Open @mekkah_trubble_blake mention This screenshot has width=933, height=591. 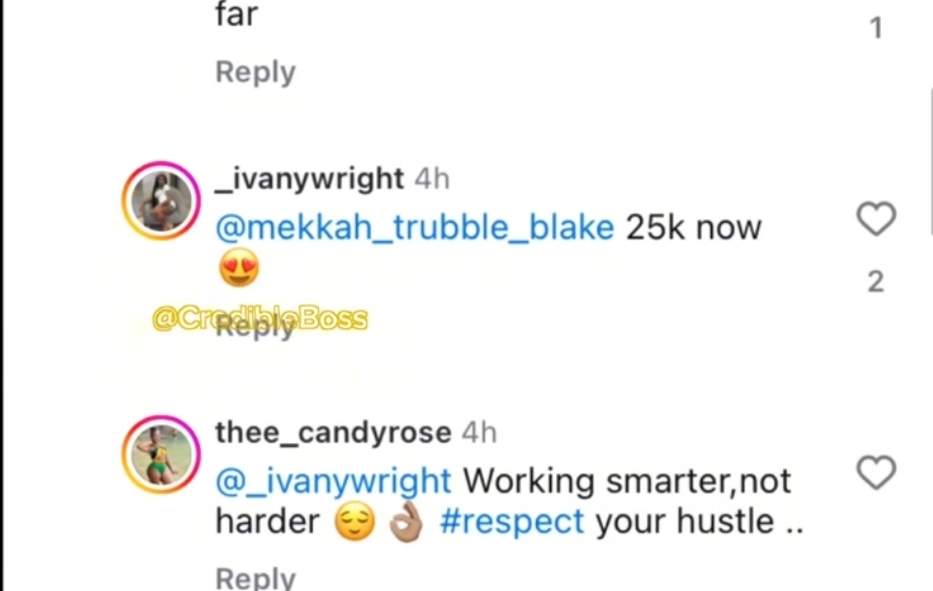(415, 227)
